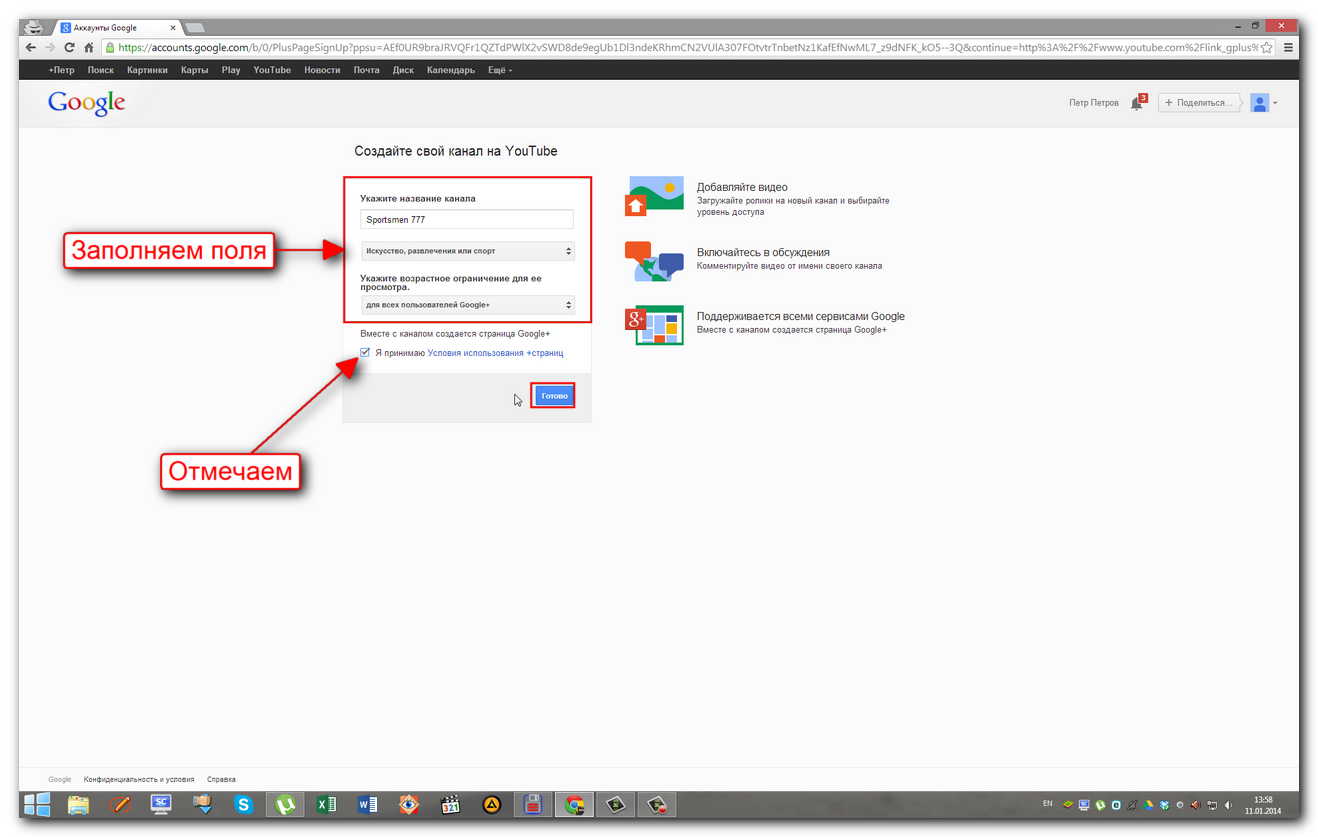Open the 'Условия использования +страниц' link
Viewport: 1318px width, 837px height.
click(x=495, y=353)
